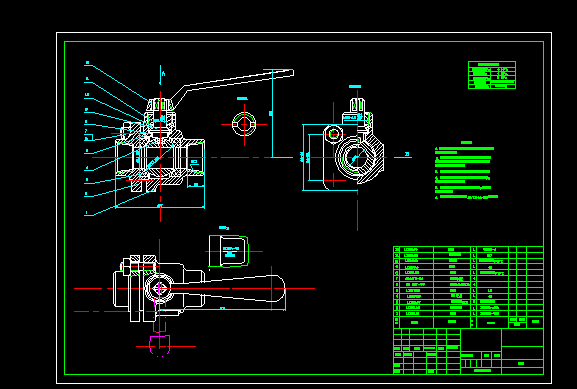
Task: Select the green technical notes text block
Action: point(466,170)
